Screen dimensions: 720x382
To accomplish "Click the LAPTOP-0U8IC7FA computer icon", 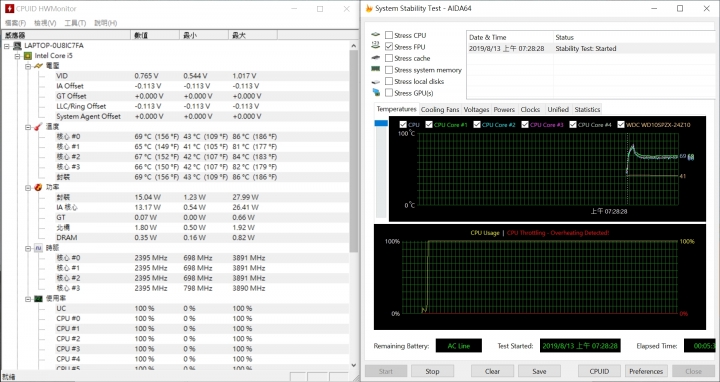I will [x=17, y=45].
